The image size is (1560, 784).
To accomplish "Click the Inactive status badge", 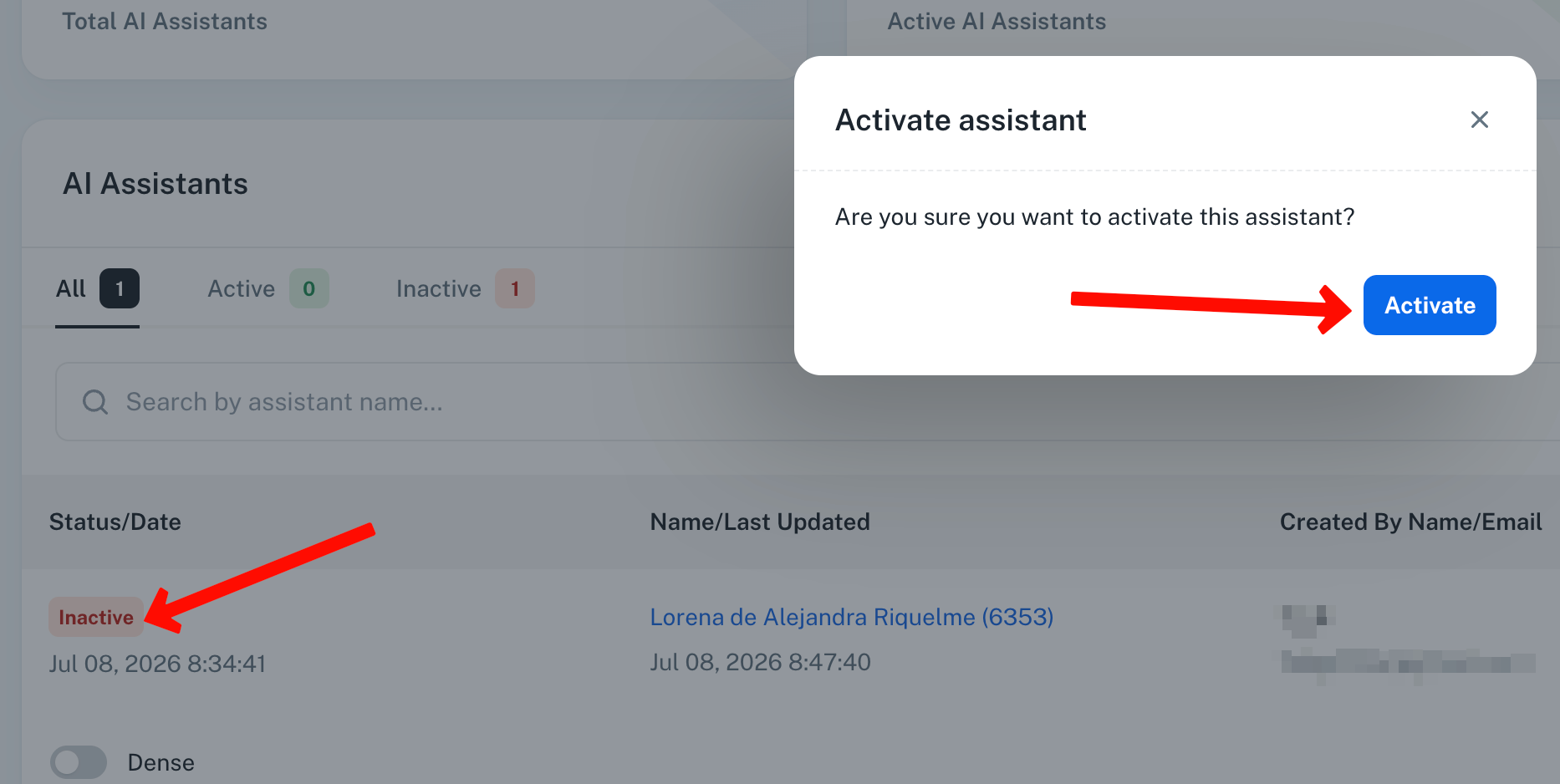I will click(x=96, y=617).
